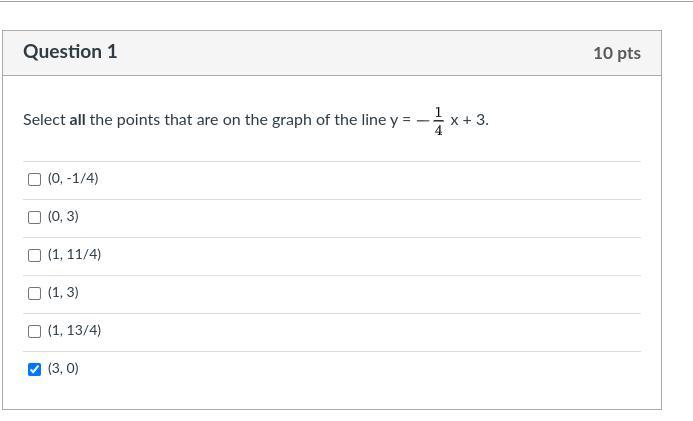693x421 pixels.
Task: Click the "y =" part of equation
Action: [400, 120]
